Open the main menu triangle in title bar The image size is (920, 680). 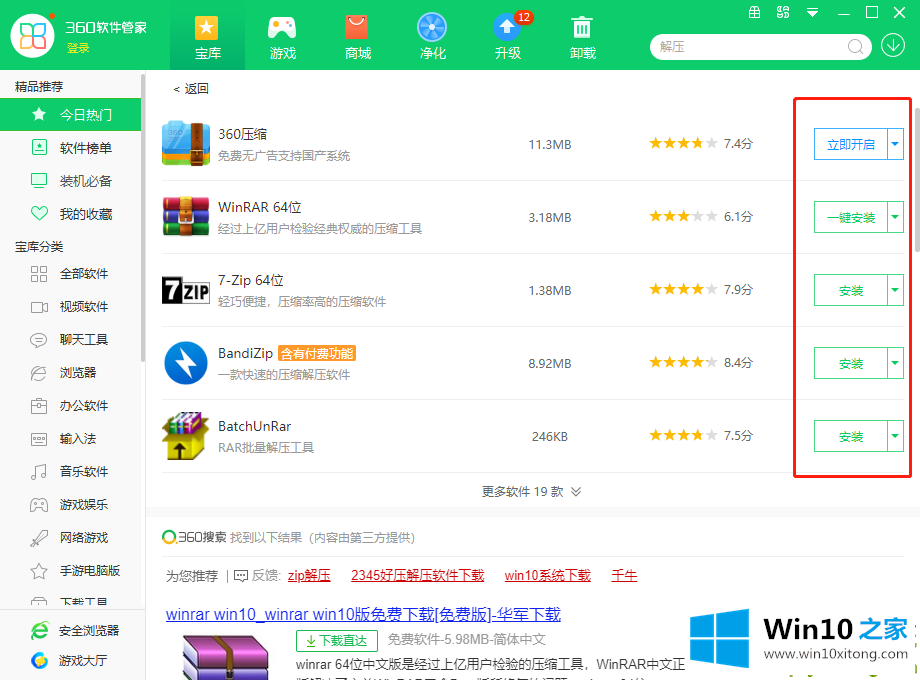(x=812, y=12)
